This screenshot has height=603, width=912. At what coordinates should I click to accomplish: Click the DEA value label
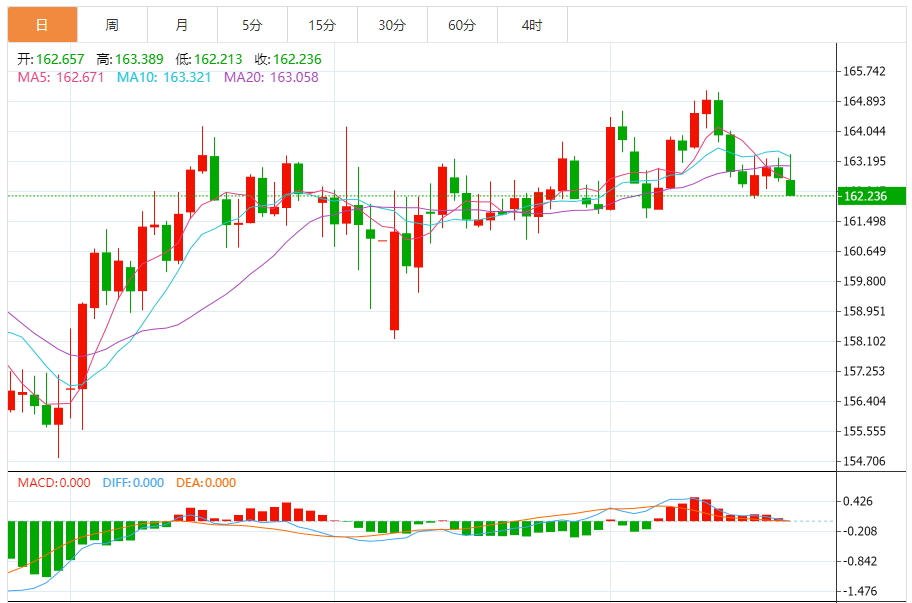206,483
